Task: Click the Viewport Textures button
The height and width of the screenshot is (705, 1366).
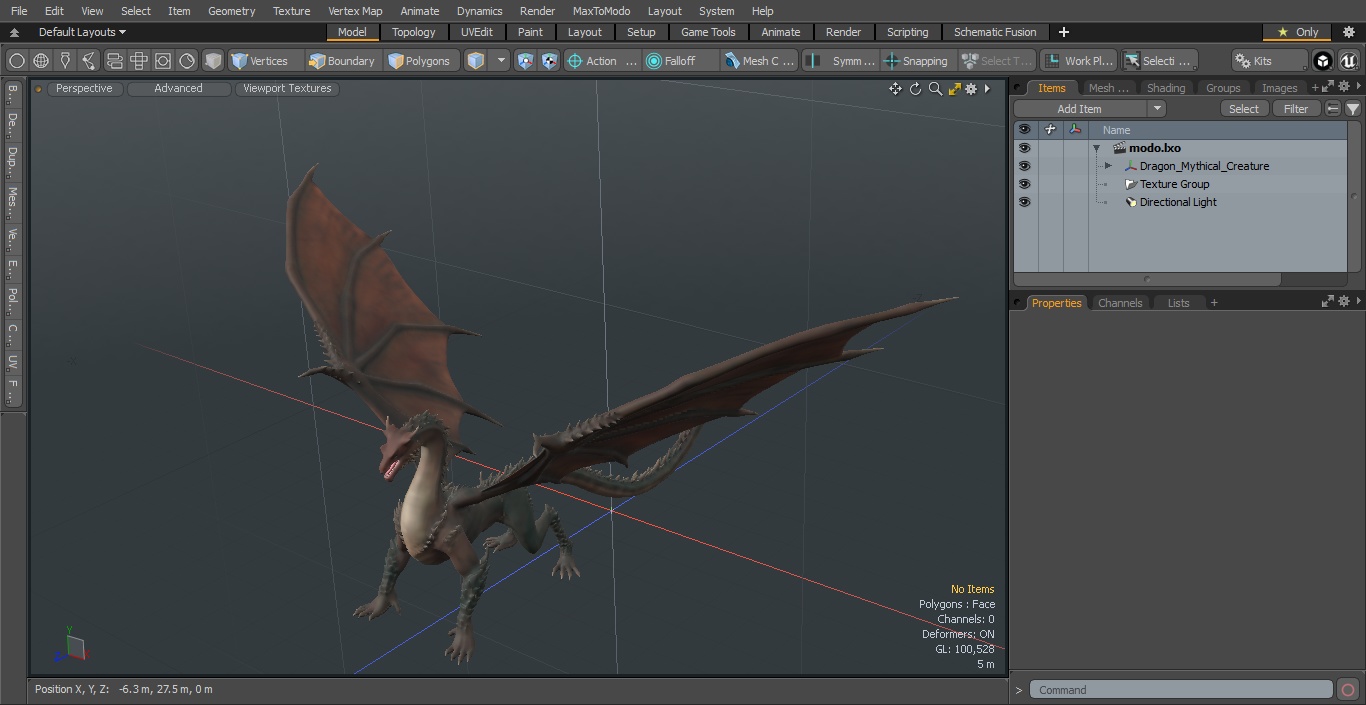Action: pyautogui.click(x=287, y=89)
